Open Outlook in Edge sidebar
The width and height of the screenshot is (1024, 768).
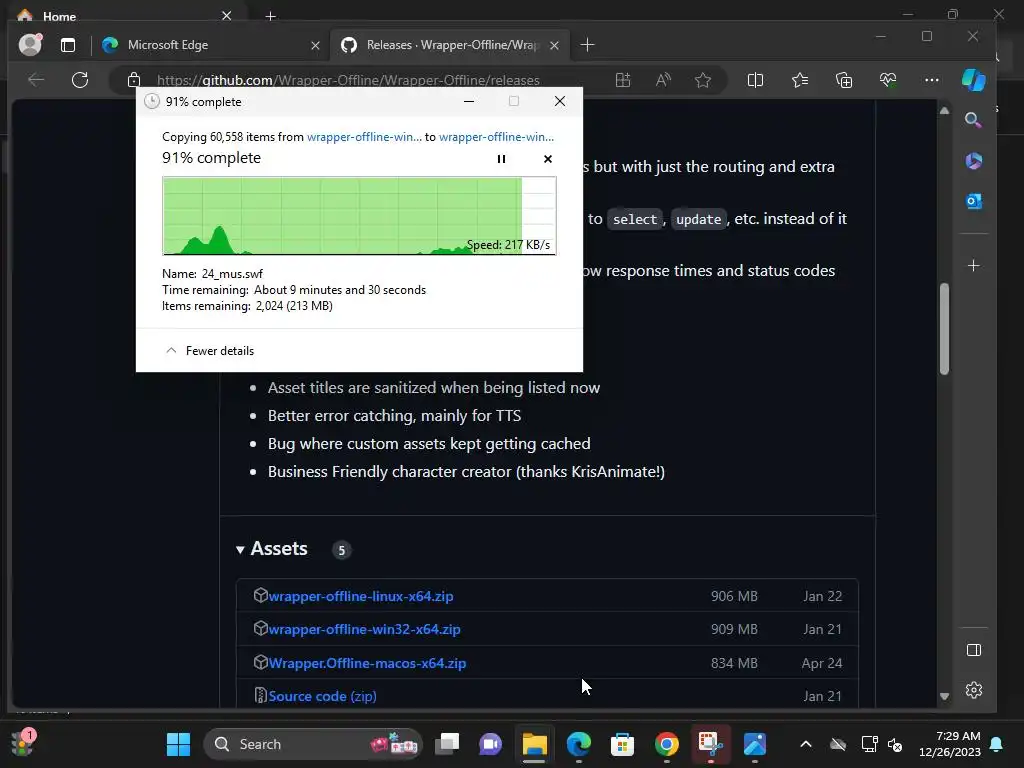(x=973, y=201)
